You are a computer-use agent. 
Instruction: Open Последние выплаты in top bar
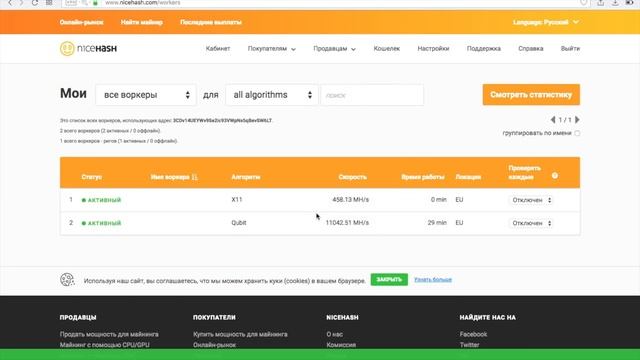(x=211, y=22)
